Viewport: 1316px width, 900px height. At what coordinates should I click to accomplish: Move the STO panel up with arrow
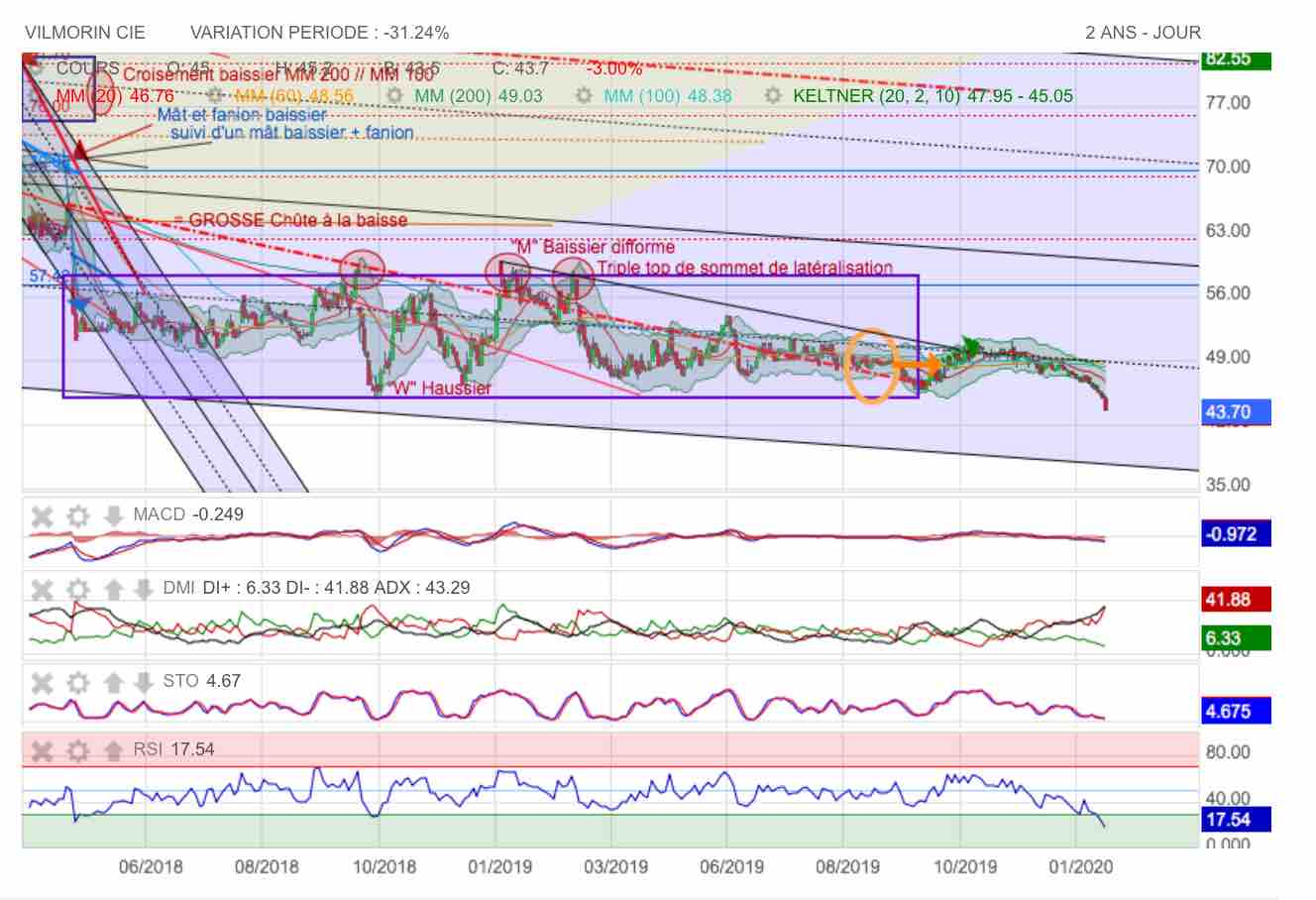[x=114, y=682]
